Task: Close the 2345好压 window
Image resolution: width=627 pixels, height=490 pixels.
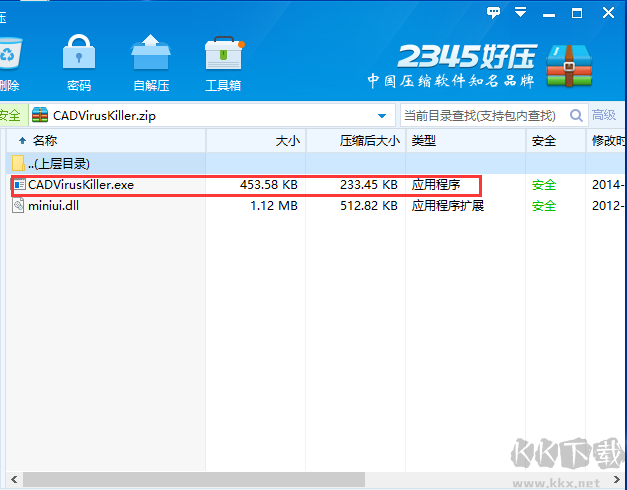Action: (x=608, y=13)
